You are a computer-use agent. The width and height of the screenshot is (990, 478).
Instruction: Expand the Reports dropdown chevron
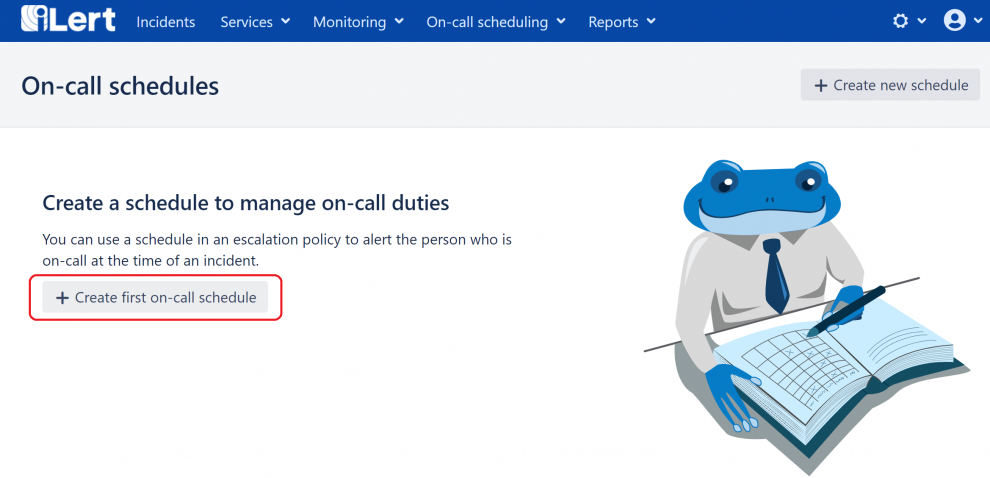pos(651,21)
